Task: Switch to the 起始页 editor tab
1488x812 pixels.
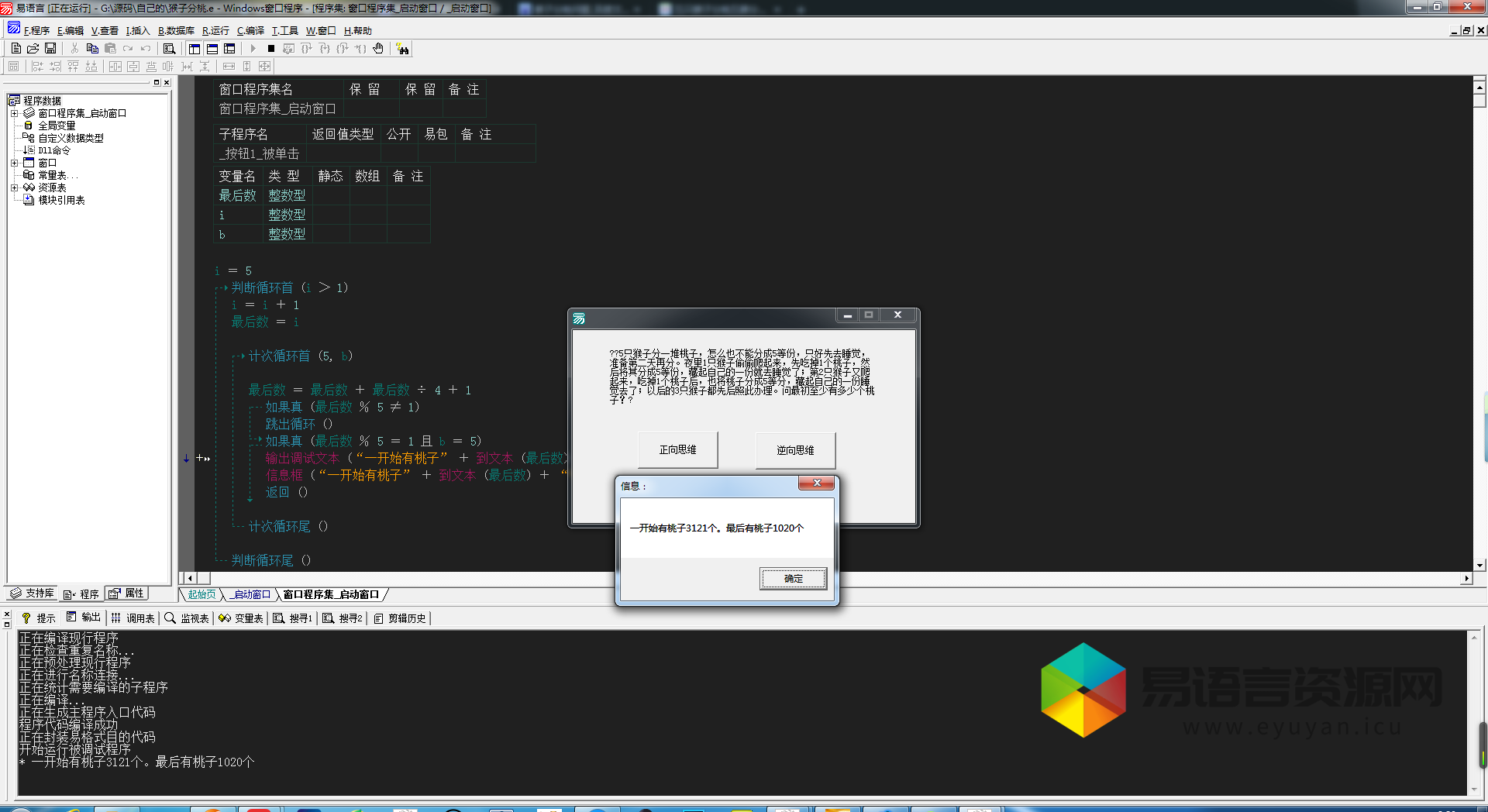Action: pyautogui.click(x=201, y=595)
